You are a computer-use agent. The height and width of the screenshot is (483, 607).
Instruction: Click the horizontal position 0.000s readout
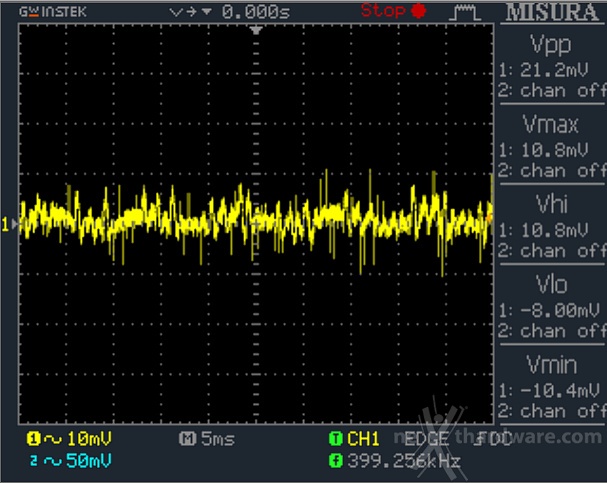tap(256, 12)
